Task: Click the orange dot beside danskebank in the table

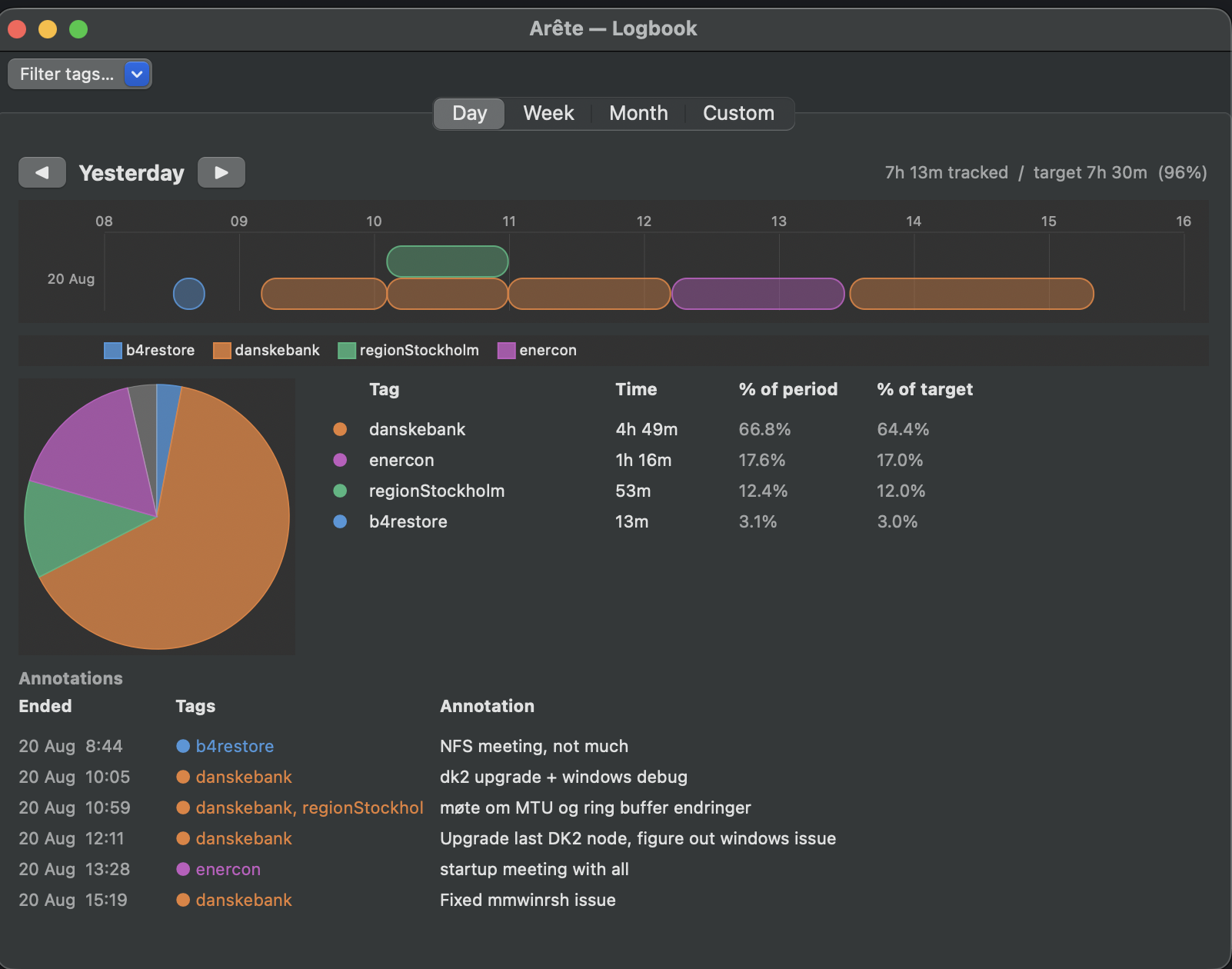Action: pos(340,429)
